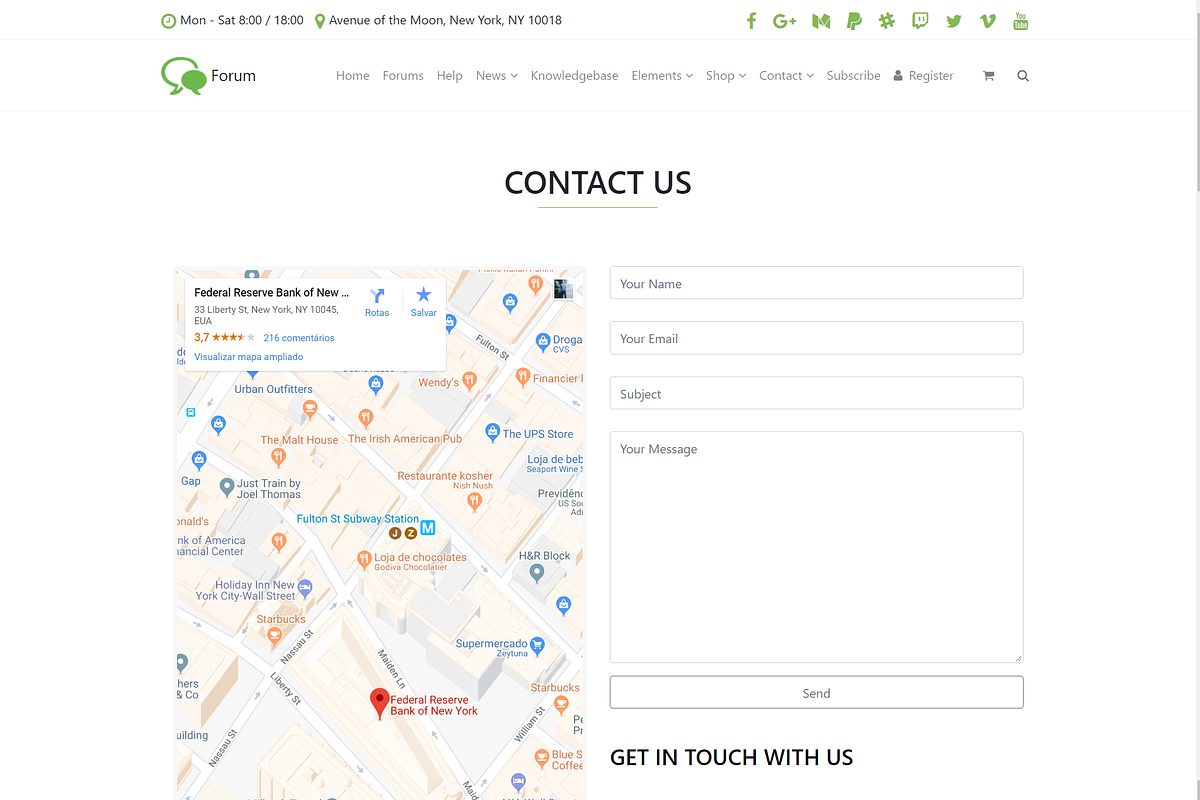Click the red Federal Reserve map pin
The width and height of the screenshot is (1200, 800).
click(379, 704)
